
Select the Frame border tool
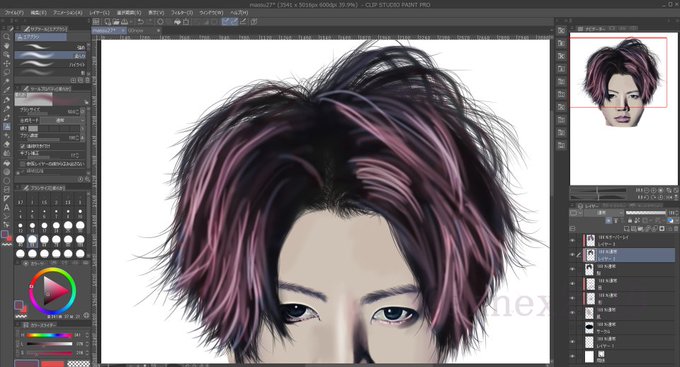click(x=7, y=190)
